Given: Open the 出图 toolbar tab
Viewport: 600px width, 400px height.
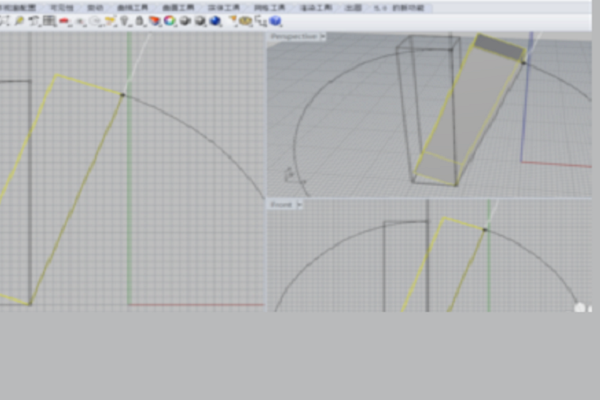Looking at the screenshot, I should pos(353,7).
